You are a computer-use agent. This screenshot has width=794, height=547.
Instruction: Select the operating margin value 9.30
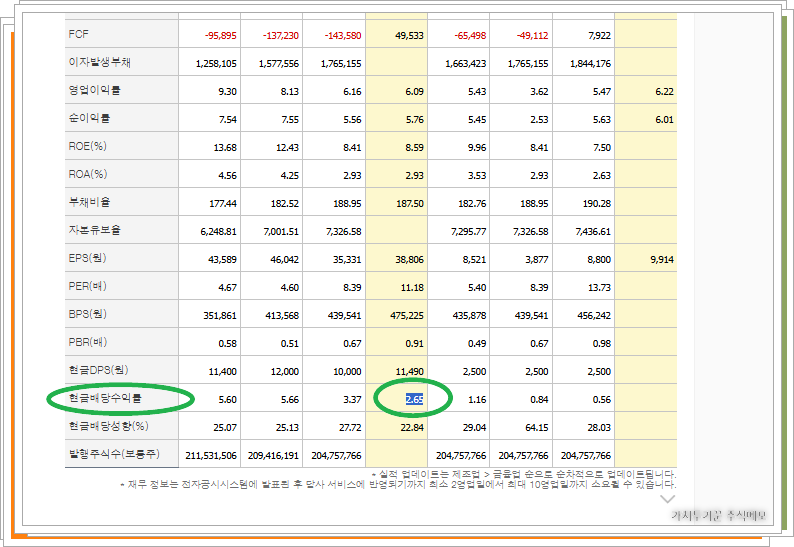pos(227,92)
